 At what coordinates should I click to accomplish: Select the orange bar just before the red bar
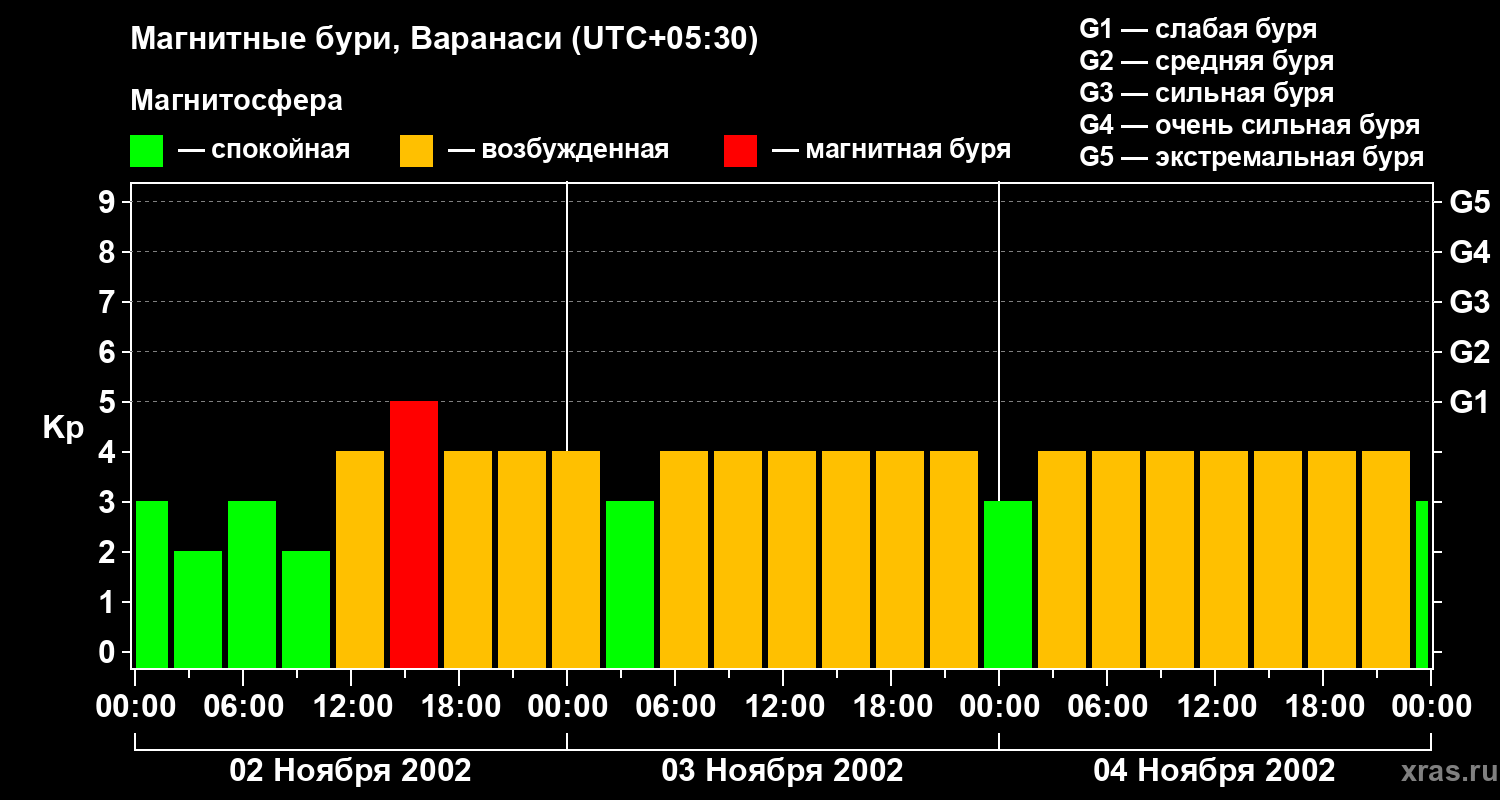360,559
